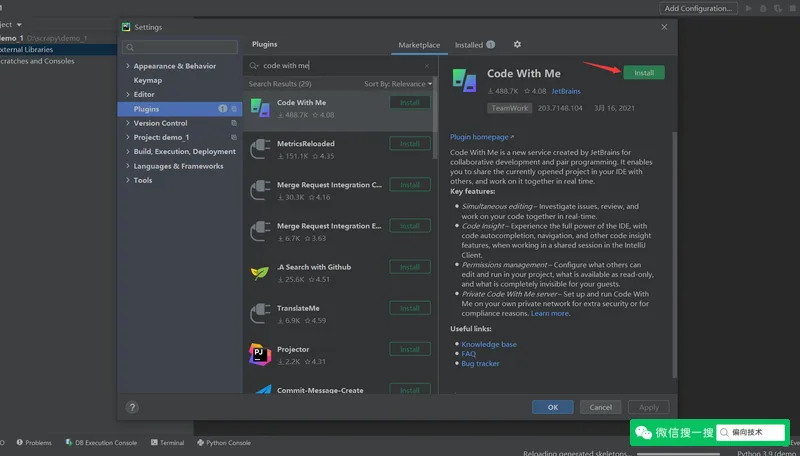Screen dimensions: 800x456
Task: Click the Version Control project-level icon
Action: pos(234,123)
